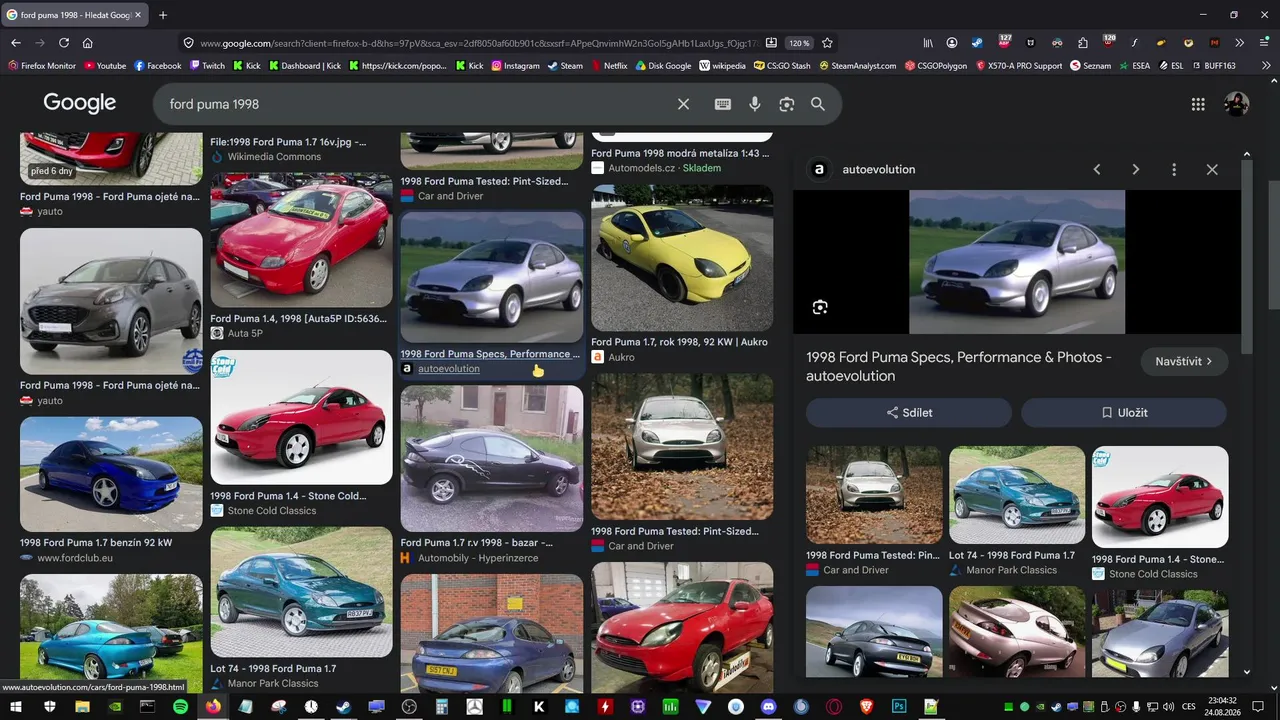Image resolution: width=1280 pixels, height=720 pixels.
Task: Show more bookmarks with the overflow chevrons
Action: [x=1266, y=66]
